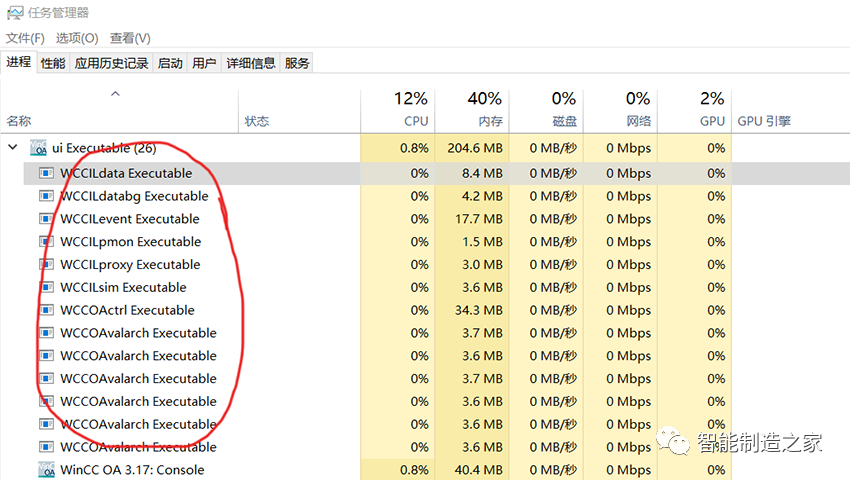The image size is (850, 480).
Task: Click the WinCC OA 3.17 Console icon
Action: (x=47, y=469)
